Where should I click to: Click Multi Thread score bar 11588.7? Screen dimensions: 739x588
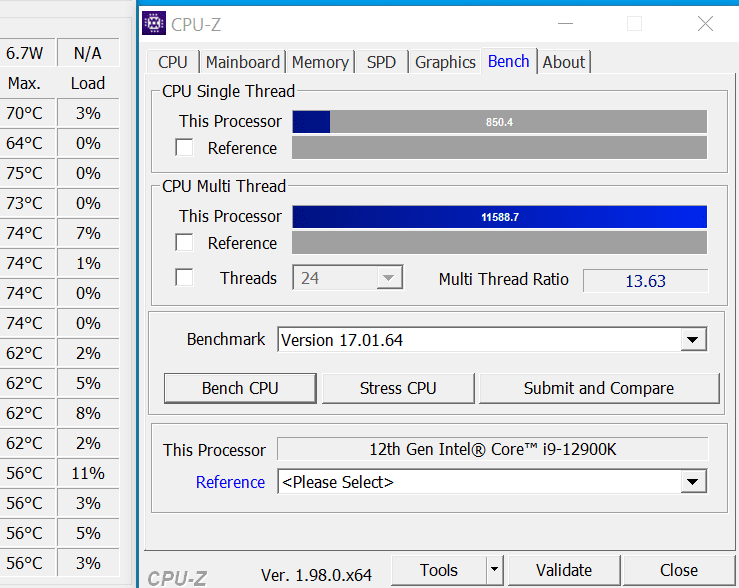click(x=500, y=217)
